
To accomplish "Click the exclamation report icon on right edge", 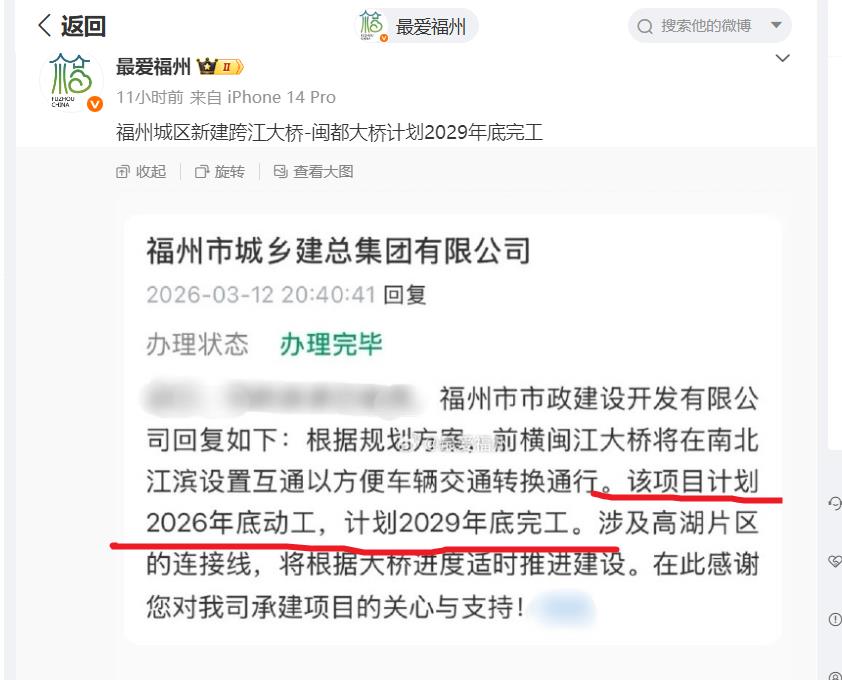I will 835,619.
